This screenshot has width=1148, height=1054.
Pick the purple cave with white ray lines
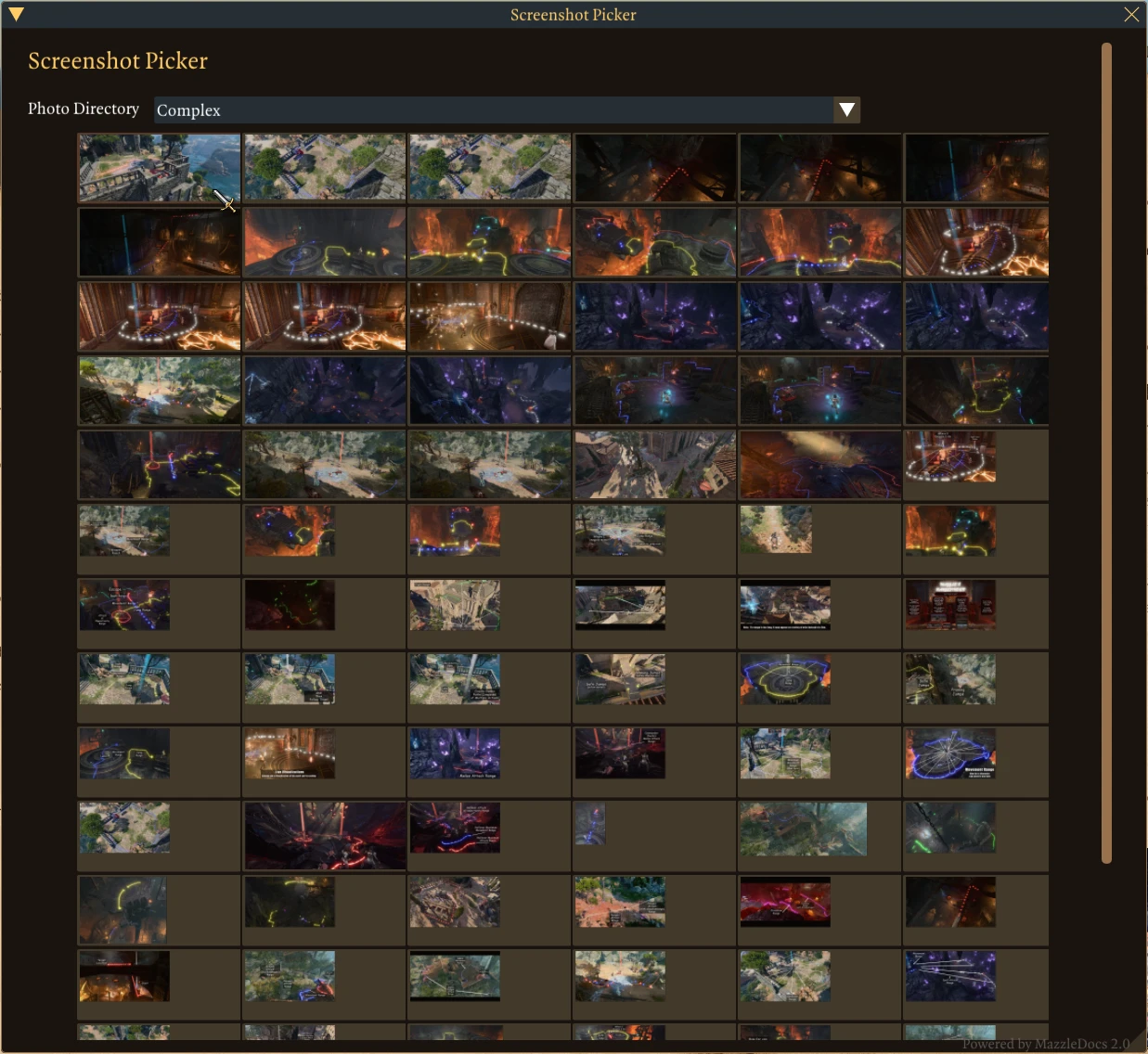pyautogui.click(x=950, y=976)
